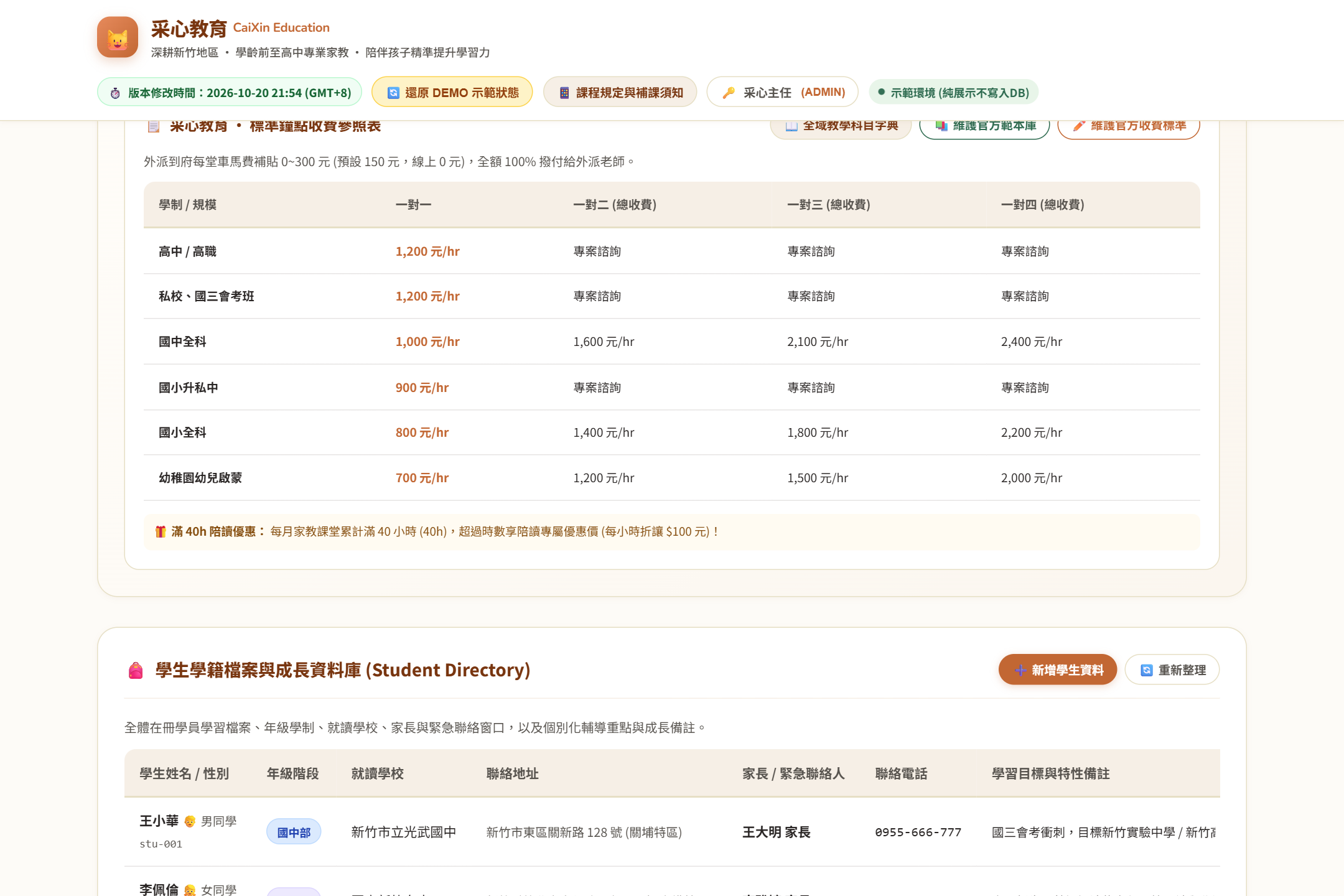Click student ID stu-001
This screenshot has height=896, width=1344.
[x=161, y=844]
